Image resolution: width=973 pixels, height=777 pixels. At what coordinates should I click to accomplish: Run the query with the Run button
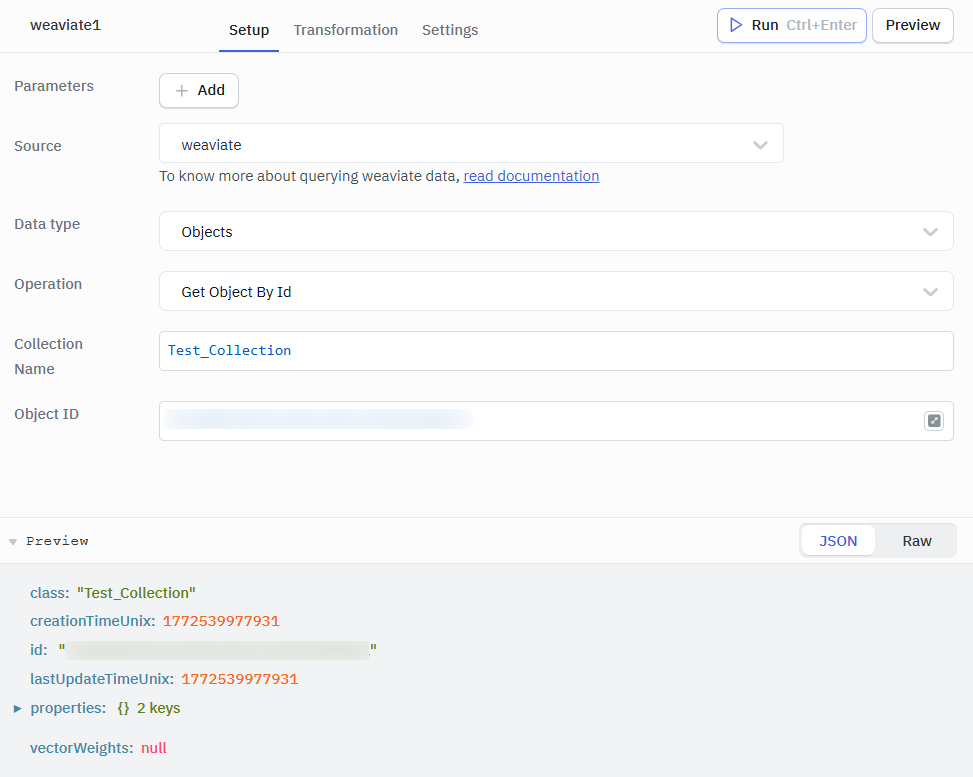[x=792, y=25]
